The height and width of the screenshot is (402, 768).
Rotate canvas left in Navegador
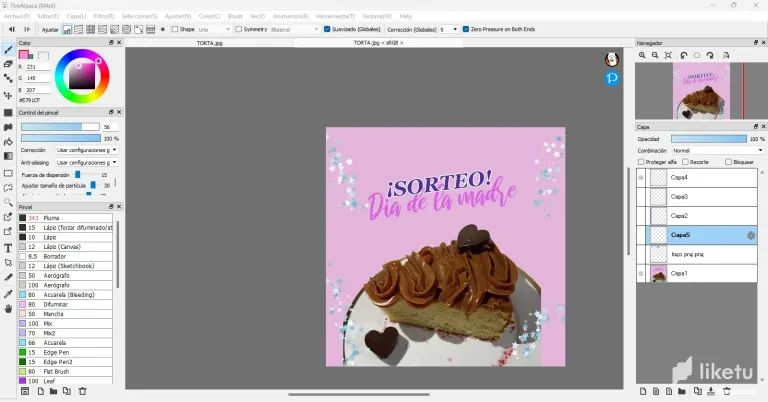pyautogui.click(x=684, y=55)
